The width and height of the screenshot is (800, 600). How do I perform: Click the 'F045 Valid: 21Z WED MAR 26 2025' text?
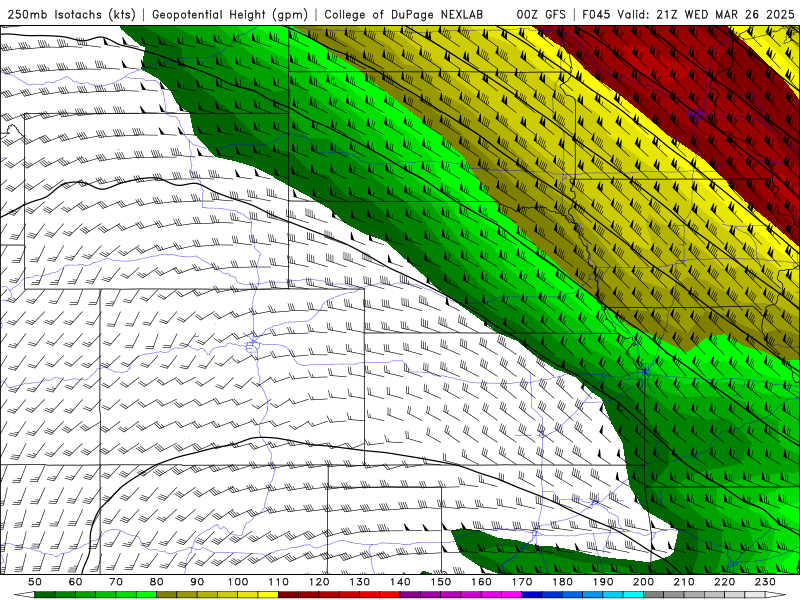[688, 14]
